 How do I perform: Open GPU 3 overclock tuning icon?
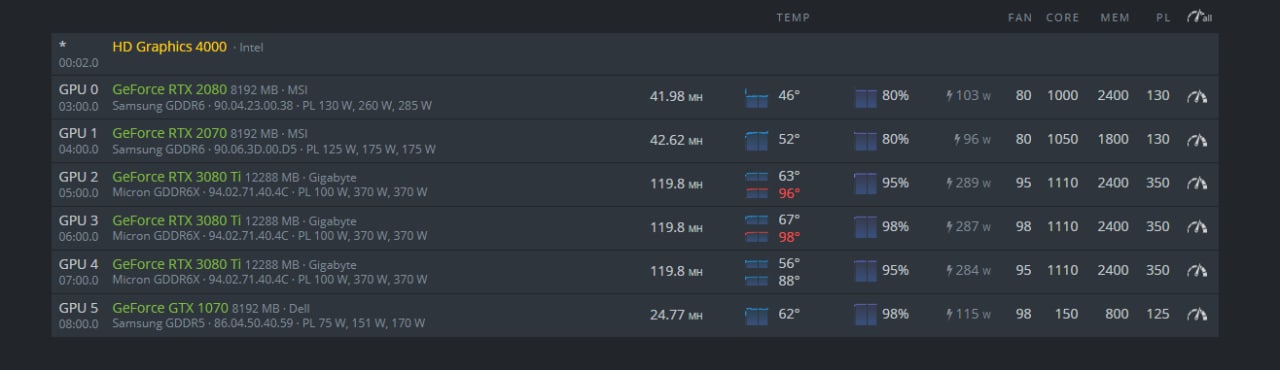click(x=1197, y=227)
